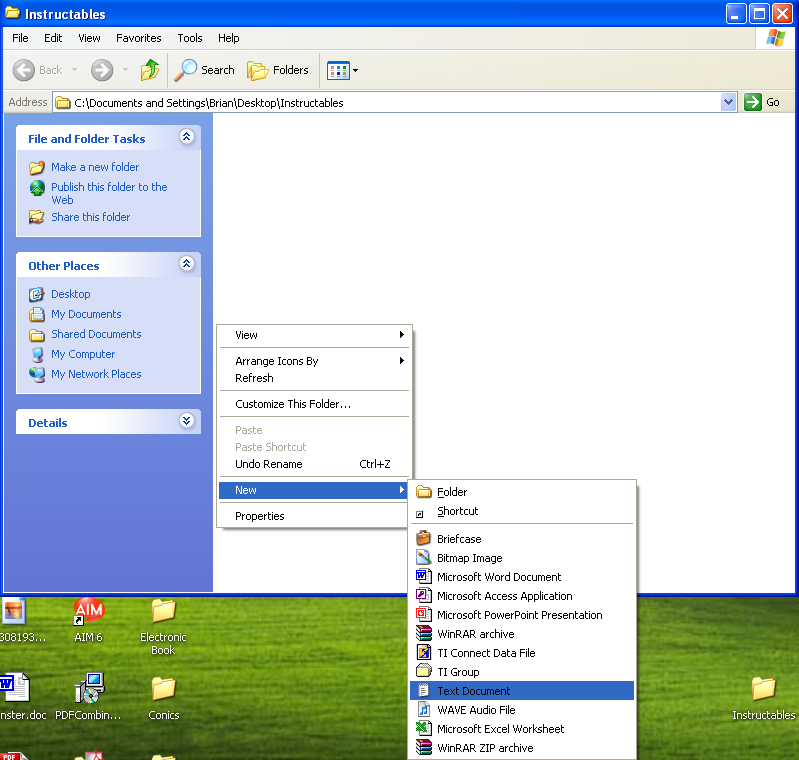Create new Shortcut from submenu
Image resolution: width=799 pixels, height=760 pixels.
(522, 511)
